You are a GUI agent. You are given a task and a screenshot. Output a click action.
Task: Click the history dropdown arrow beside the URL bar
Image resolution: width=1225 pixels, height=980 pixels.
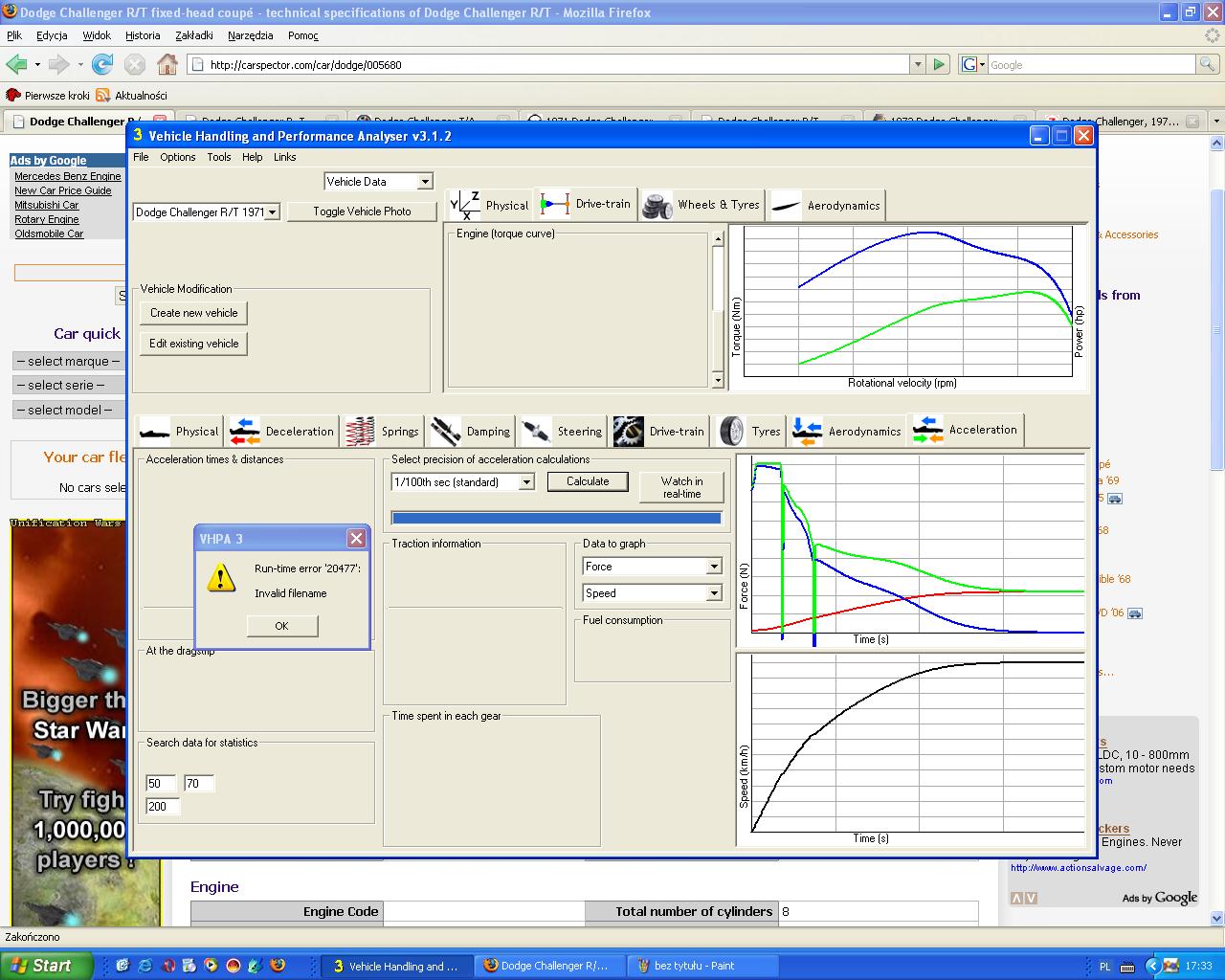tap(918, 65)
